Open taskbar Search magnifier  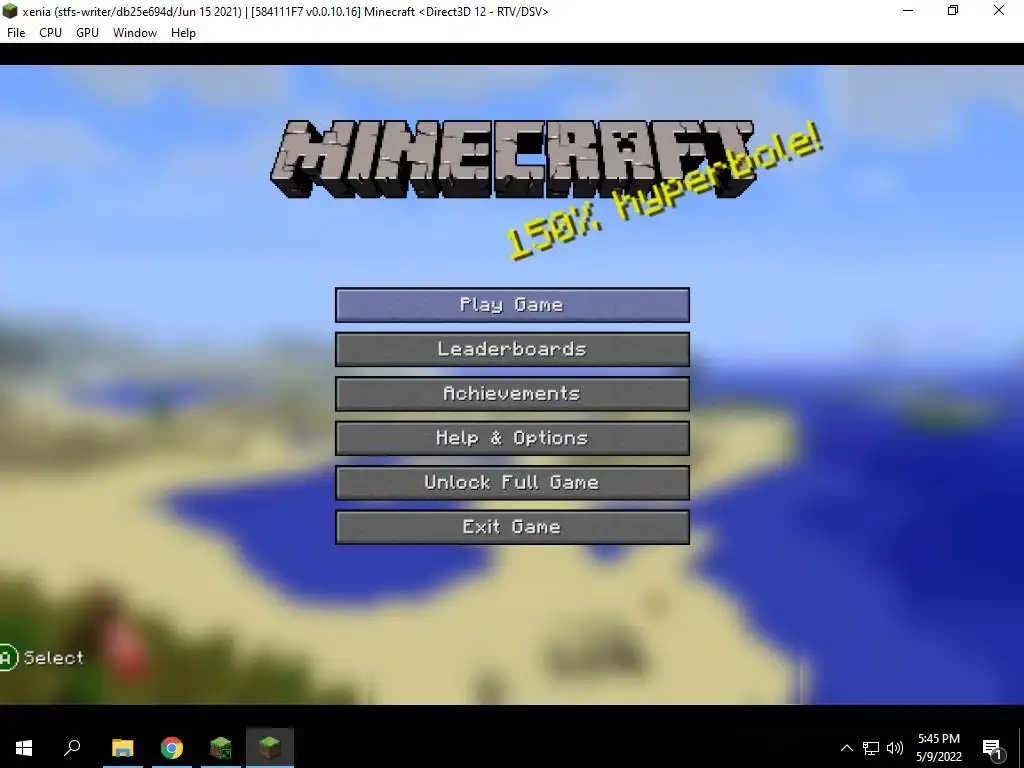point(72,748)
